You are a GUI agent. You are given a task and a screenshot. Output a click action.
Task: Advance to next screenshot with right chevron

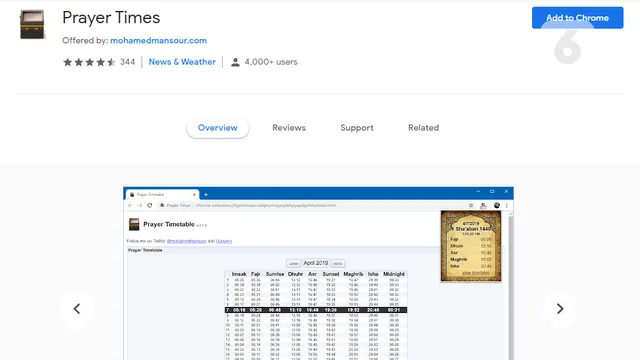pyautogui.click(x=560, y=309)
